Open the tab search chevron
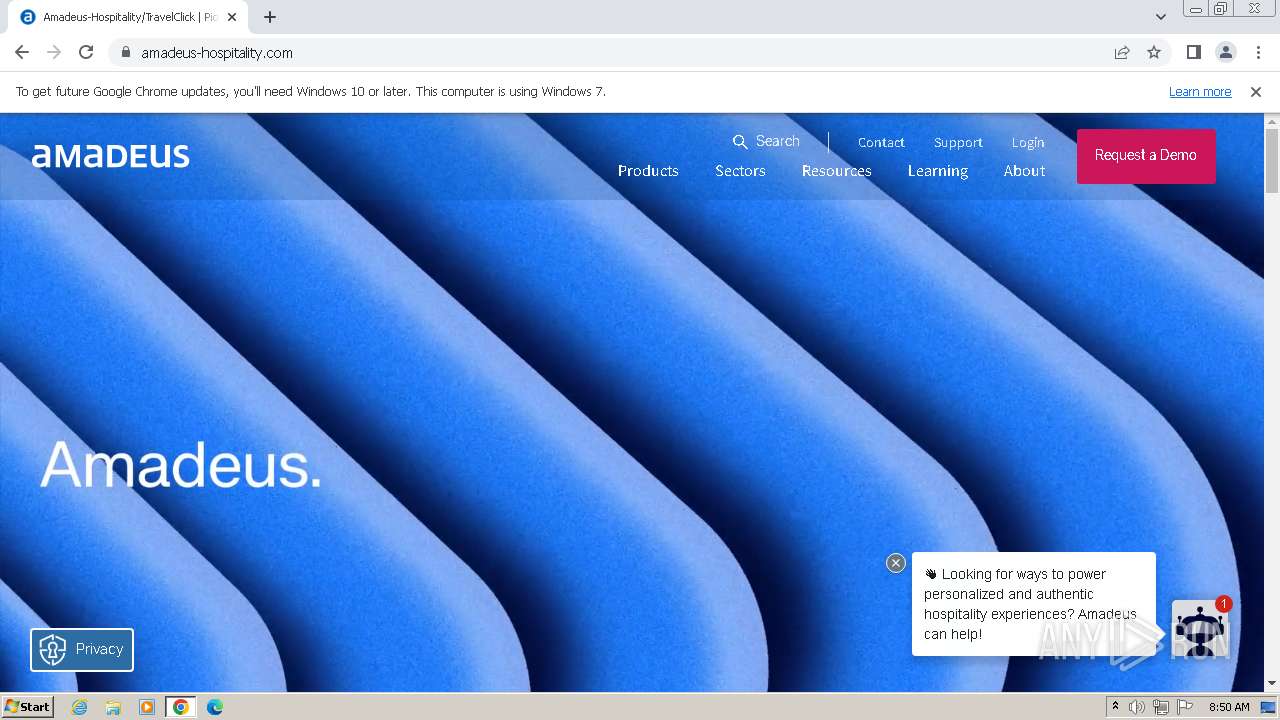 [1161, 17]
